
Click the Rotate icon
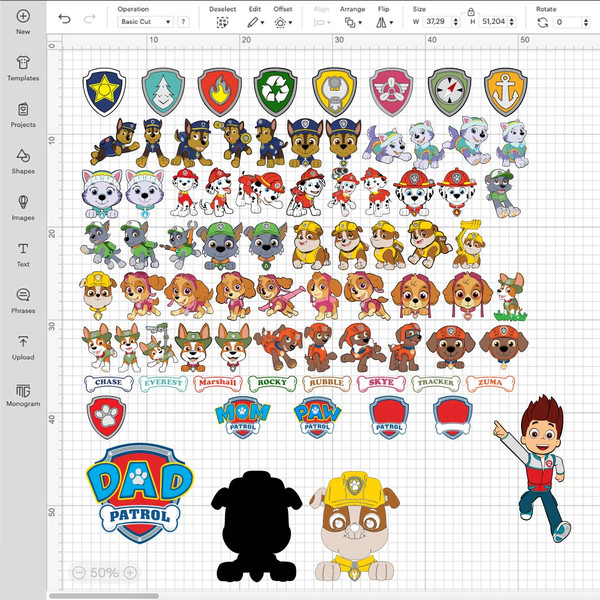pyautogui.click(x=543, y=23)
